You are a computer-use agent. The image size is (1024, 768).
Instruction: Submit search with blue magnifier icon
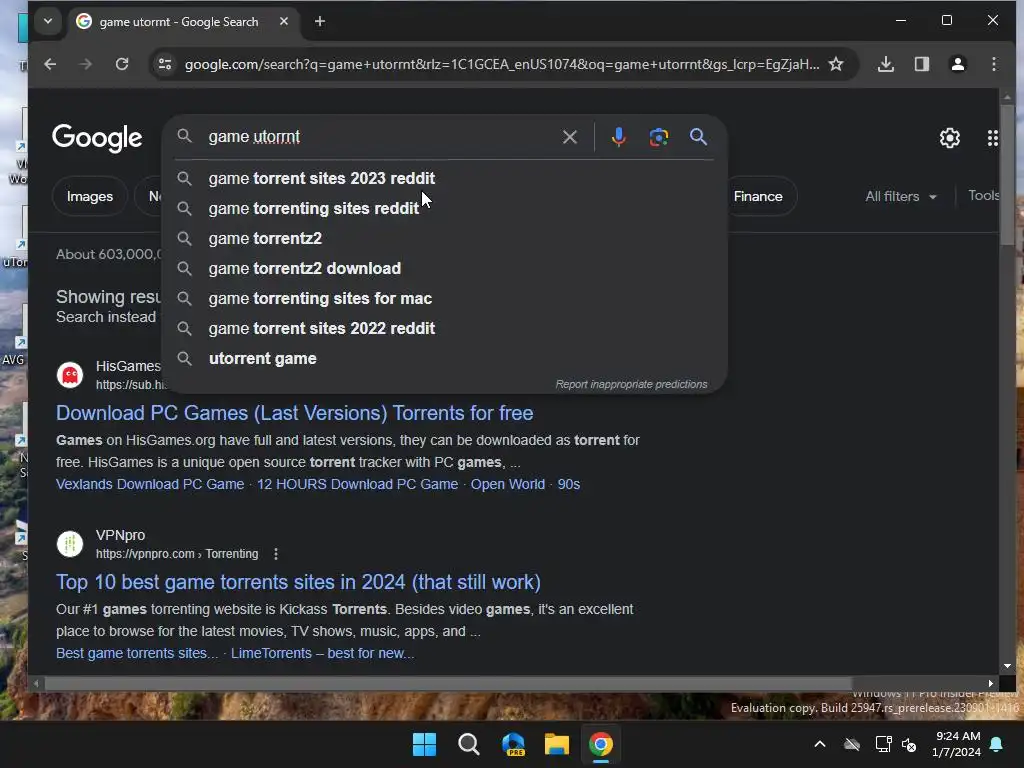click(x=698, y=137)
